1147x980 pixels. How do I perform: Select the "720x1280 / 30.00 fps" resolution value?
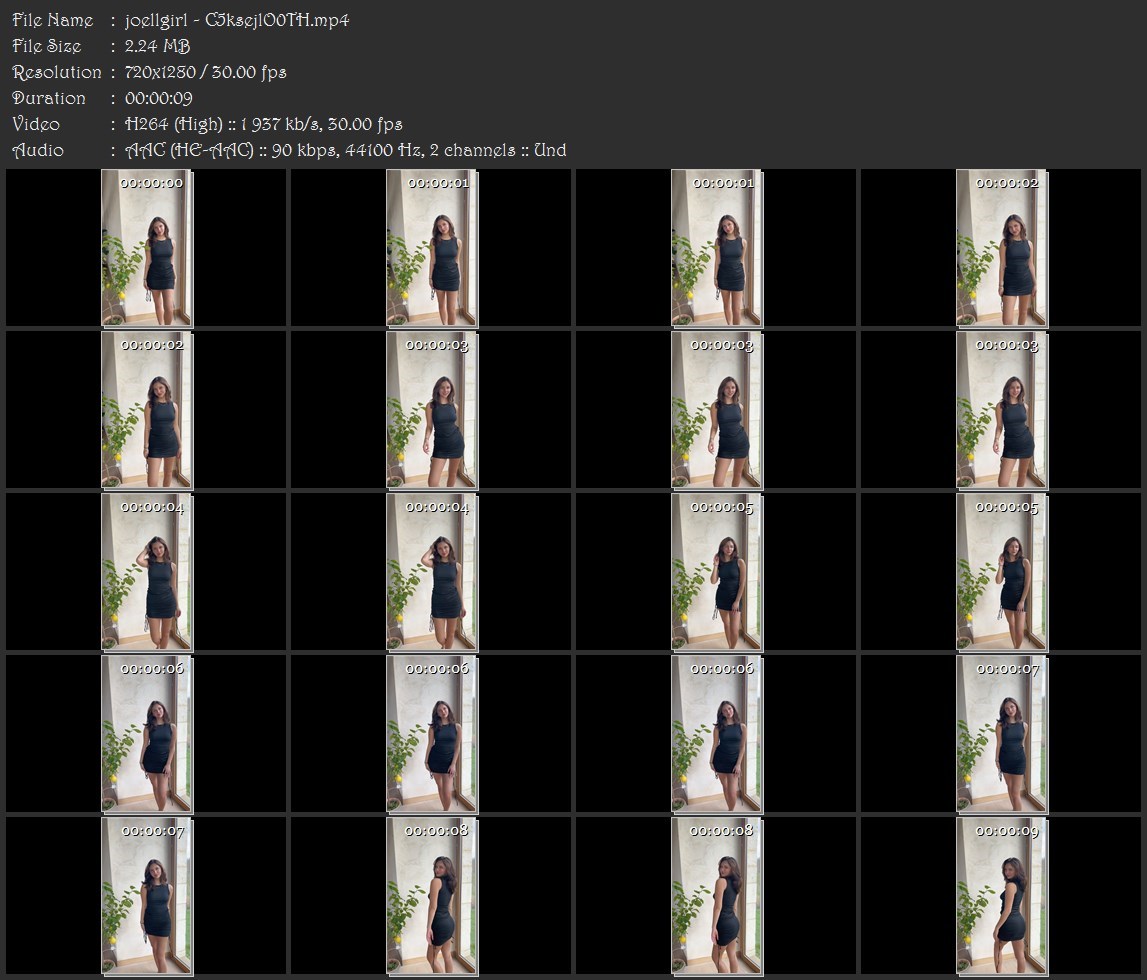206,72
